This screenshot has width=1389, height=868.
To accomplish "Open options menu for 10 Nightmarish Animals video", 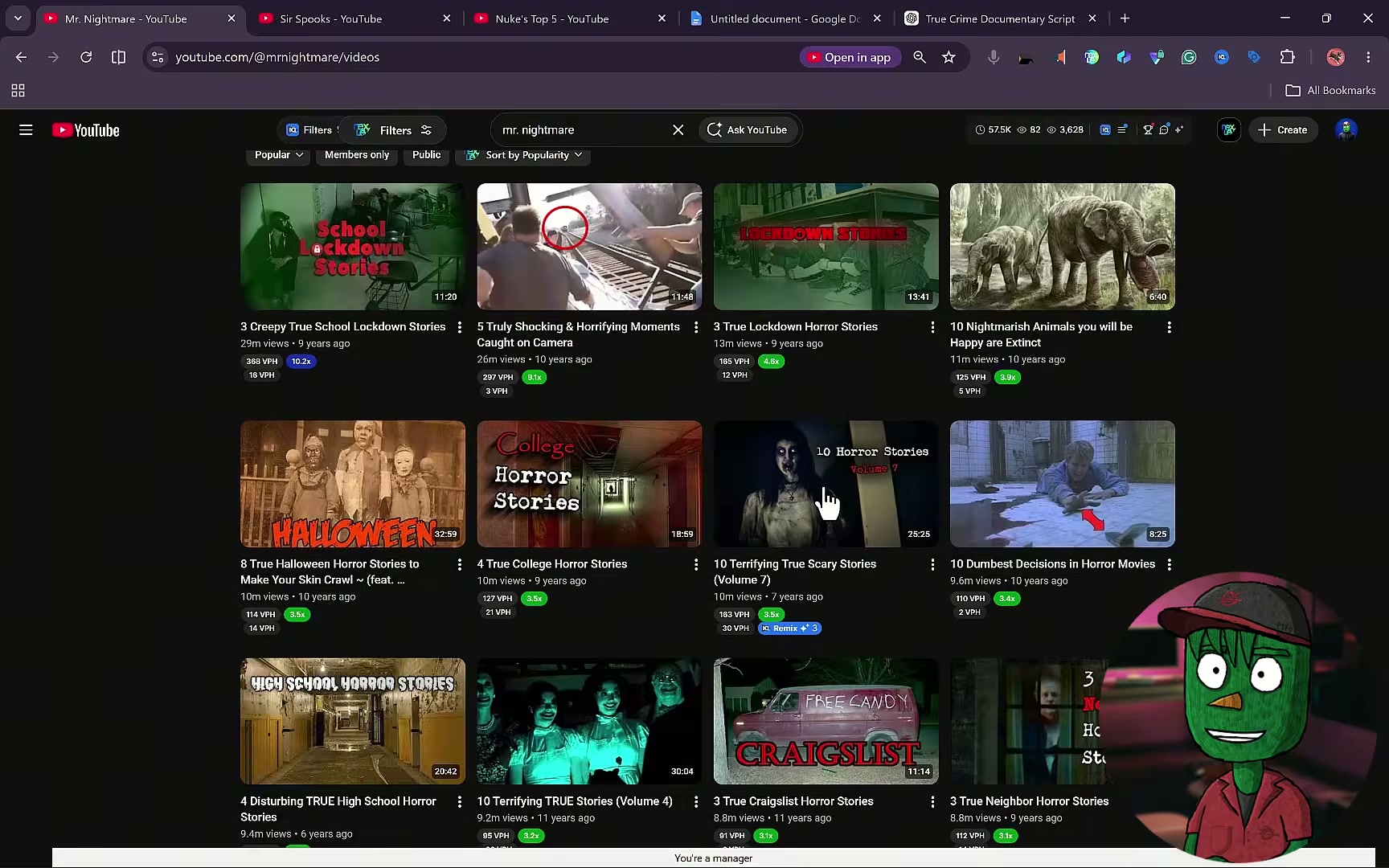I will [x=1169, y=327].
